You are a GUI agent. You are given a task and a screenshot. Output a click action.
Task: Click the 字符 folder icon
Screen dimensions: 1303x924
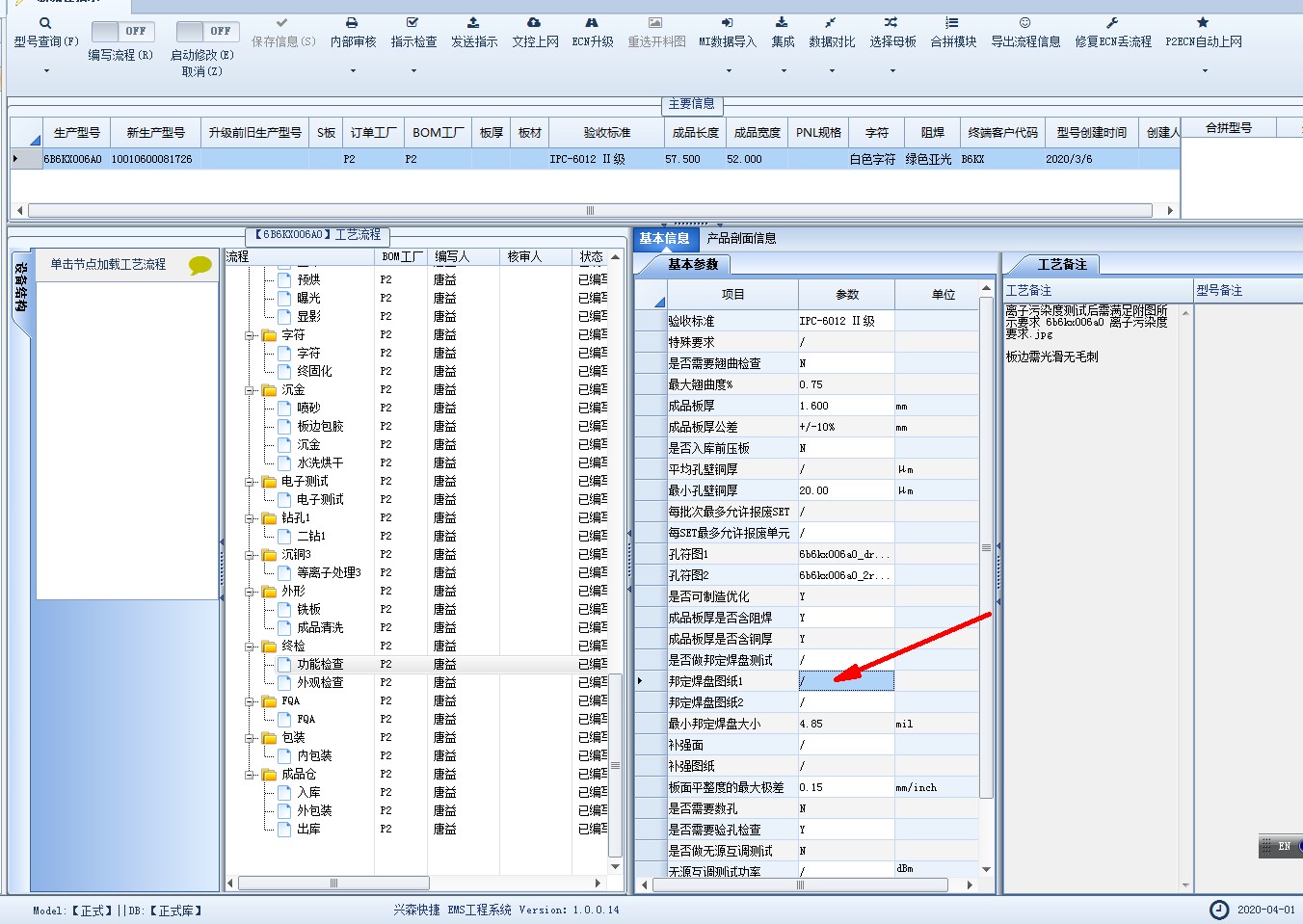(270, 335)
